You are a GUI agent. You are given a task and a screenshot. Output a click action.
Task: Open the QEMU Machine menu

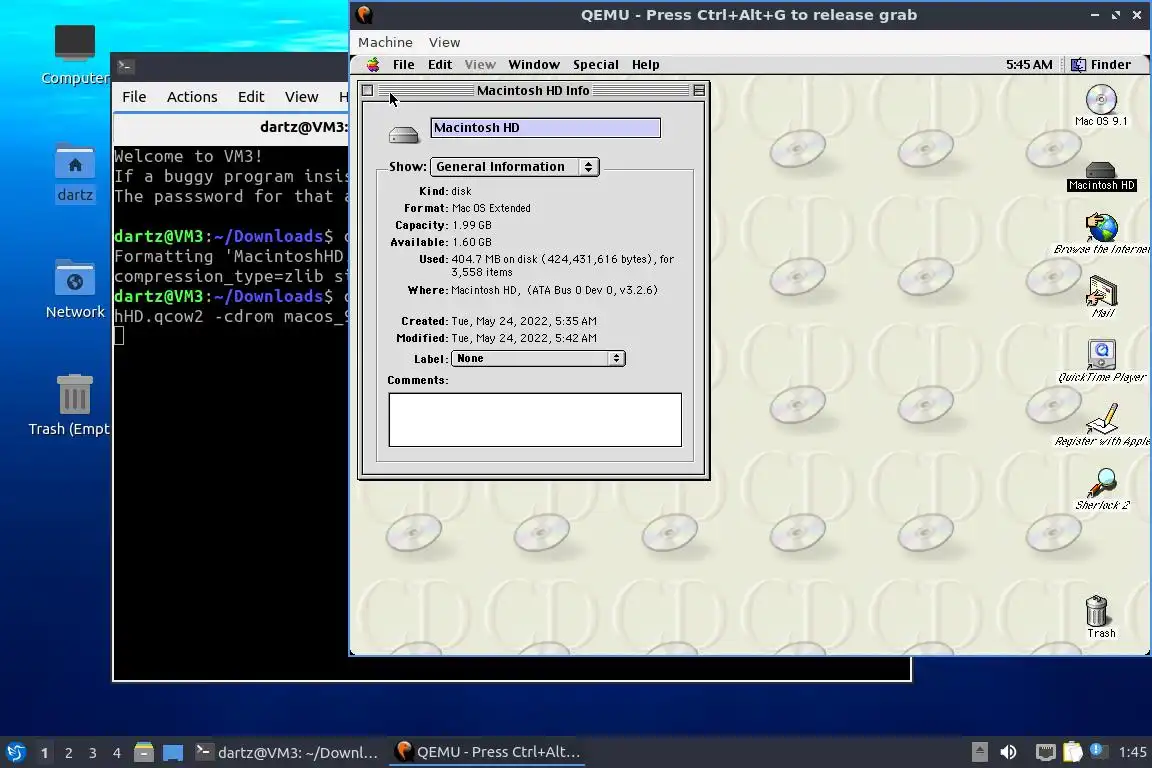385,43
